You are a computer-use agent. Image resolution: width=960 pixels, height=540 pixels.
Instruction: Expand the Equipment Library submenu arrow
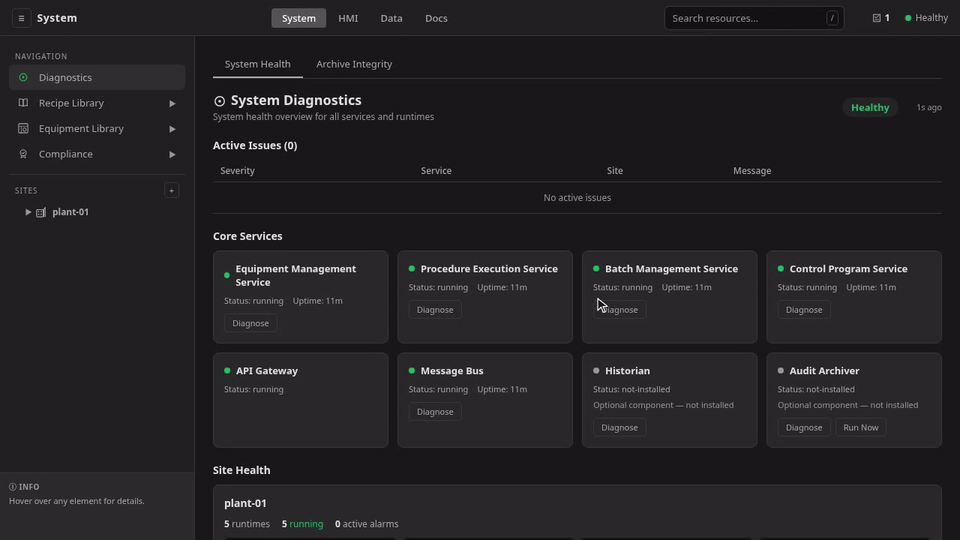[x=172, y=129]
